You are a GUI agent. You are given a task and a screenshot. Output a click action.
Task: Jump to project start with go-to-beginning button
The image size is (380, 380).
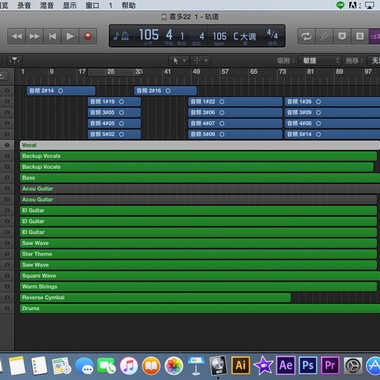52,36
